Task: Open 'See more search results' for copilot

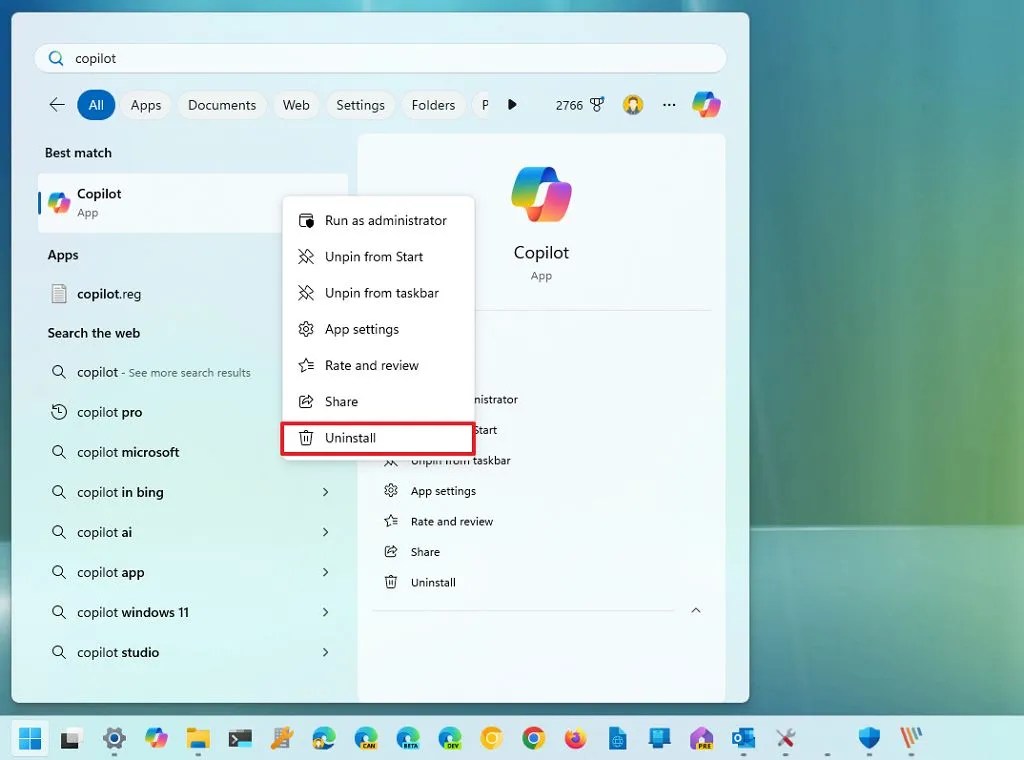Action: pyautogui.click(x=160, y=372)
